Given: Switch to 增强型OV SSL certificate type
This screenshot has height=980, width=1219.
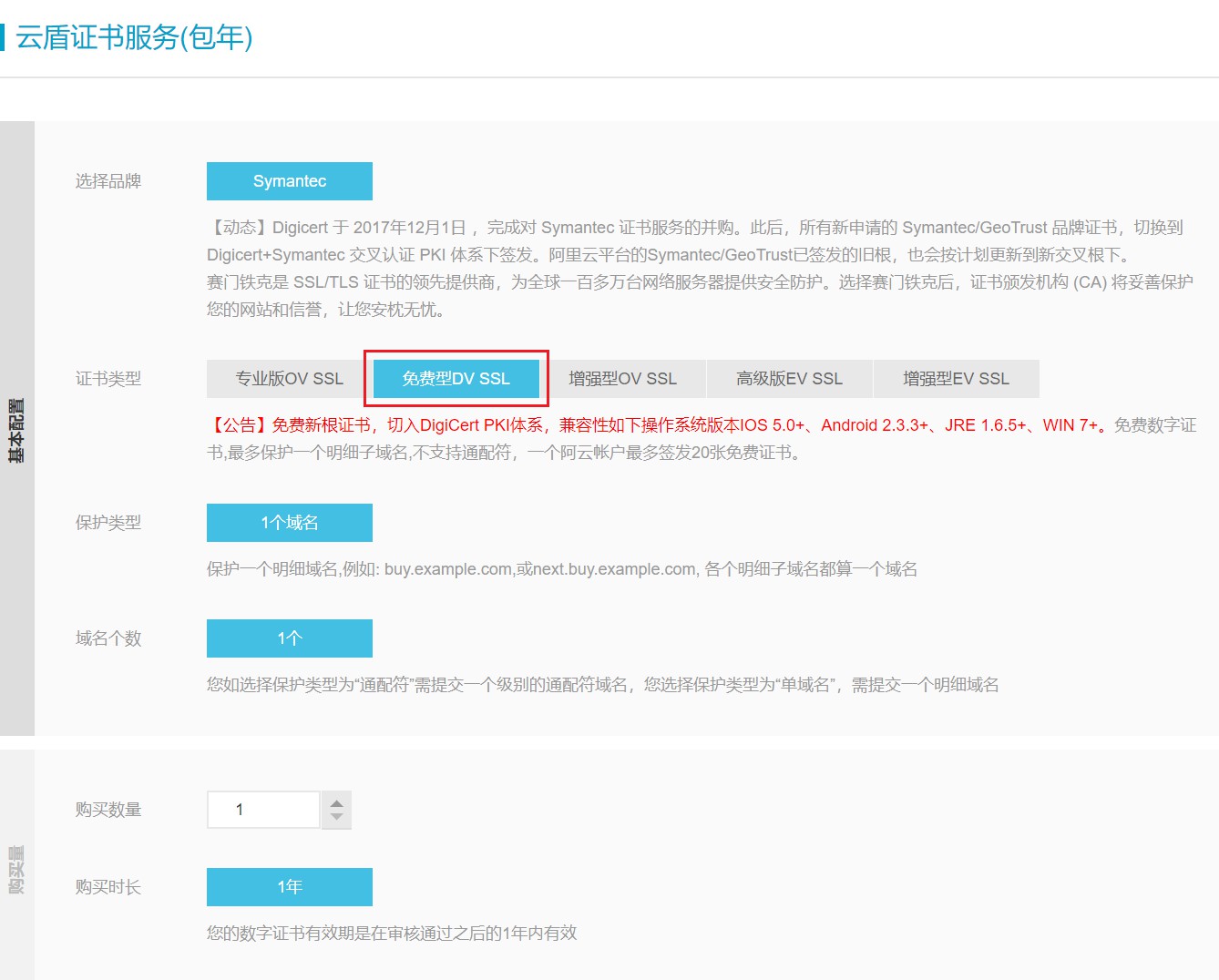Looking at the screenshot, I should (x=622, y=379).
